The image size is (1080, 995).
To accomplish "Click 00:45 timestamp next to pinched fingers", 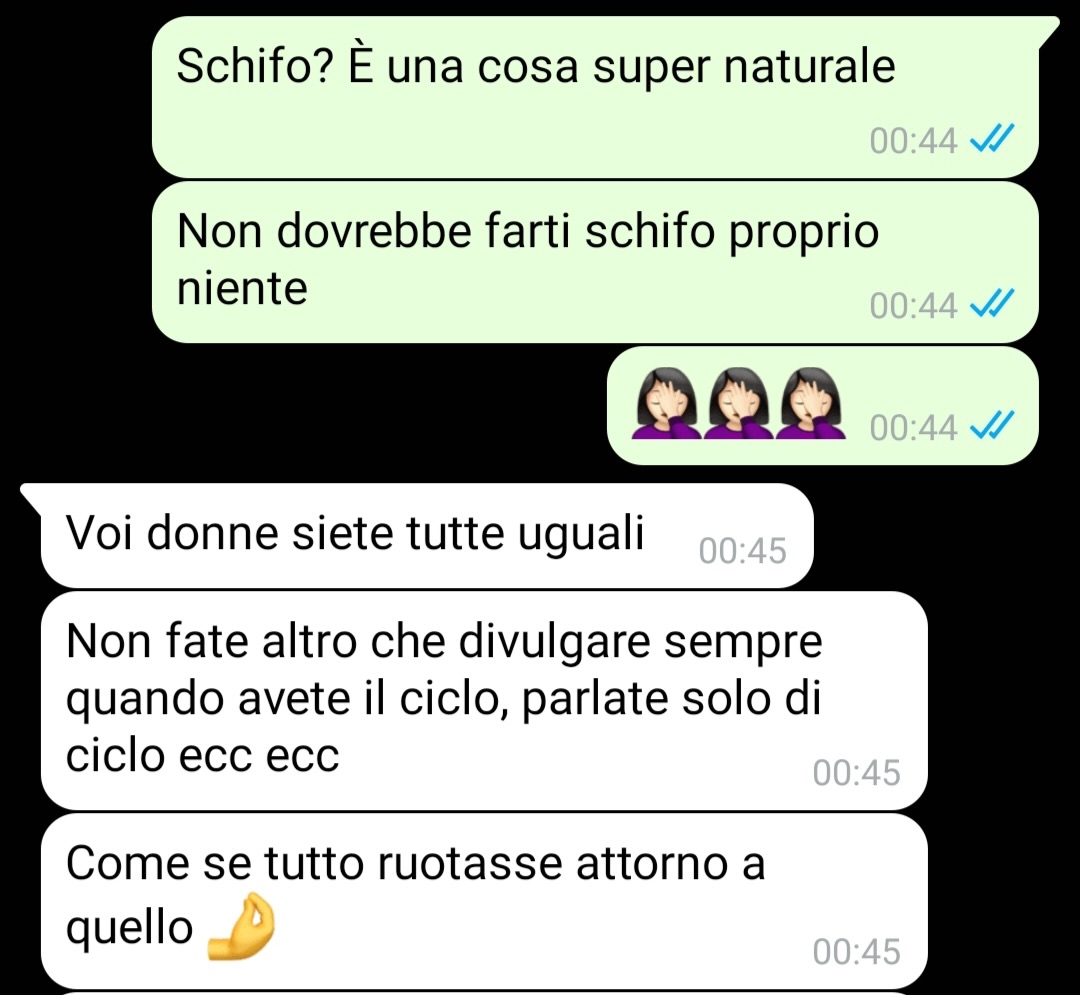I will pyautogui.click(x=856, y=952).
